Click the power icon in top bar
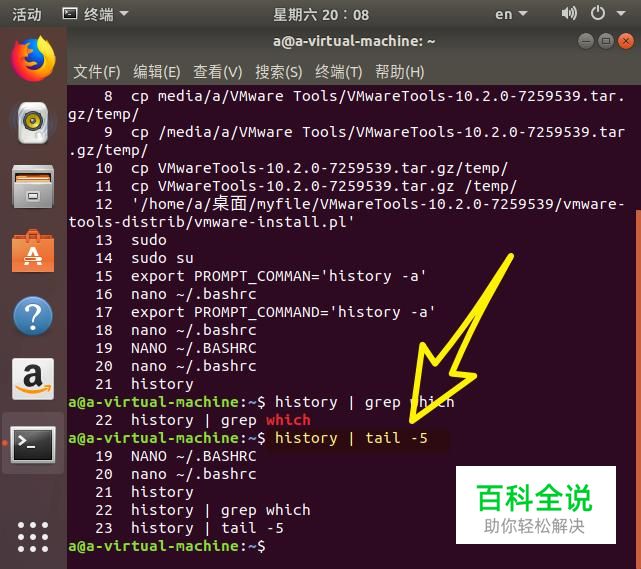Viewport: 641px width, 569px height. 598,13
